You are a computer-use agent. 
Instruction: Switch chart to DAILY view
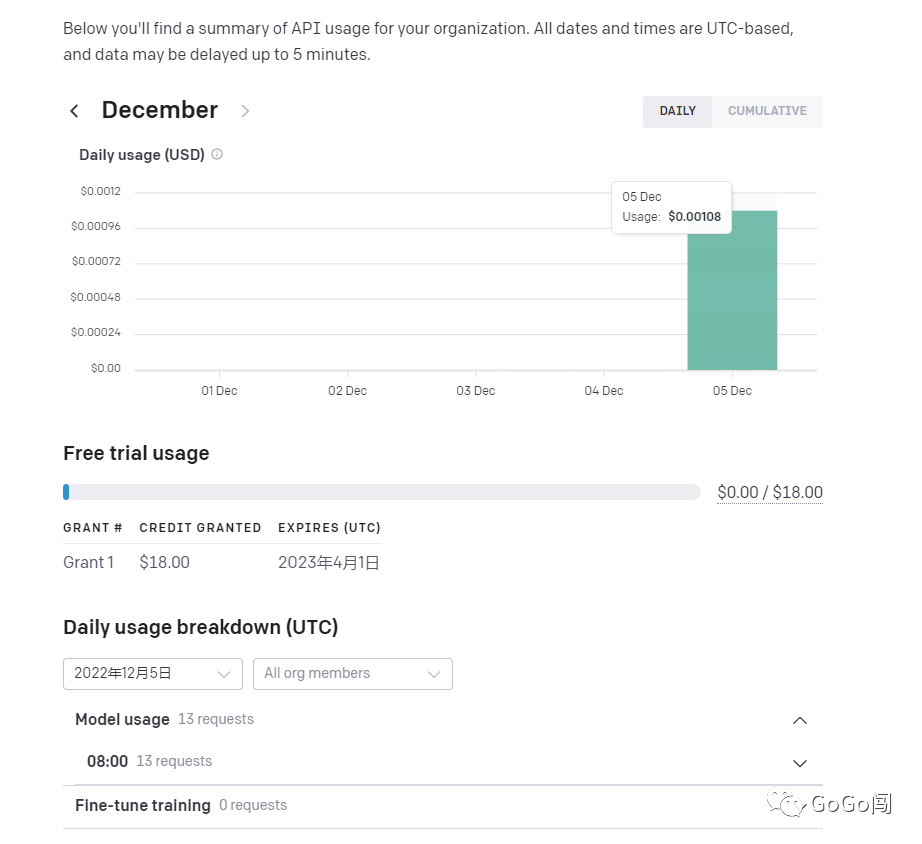tap(677, 111)
